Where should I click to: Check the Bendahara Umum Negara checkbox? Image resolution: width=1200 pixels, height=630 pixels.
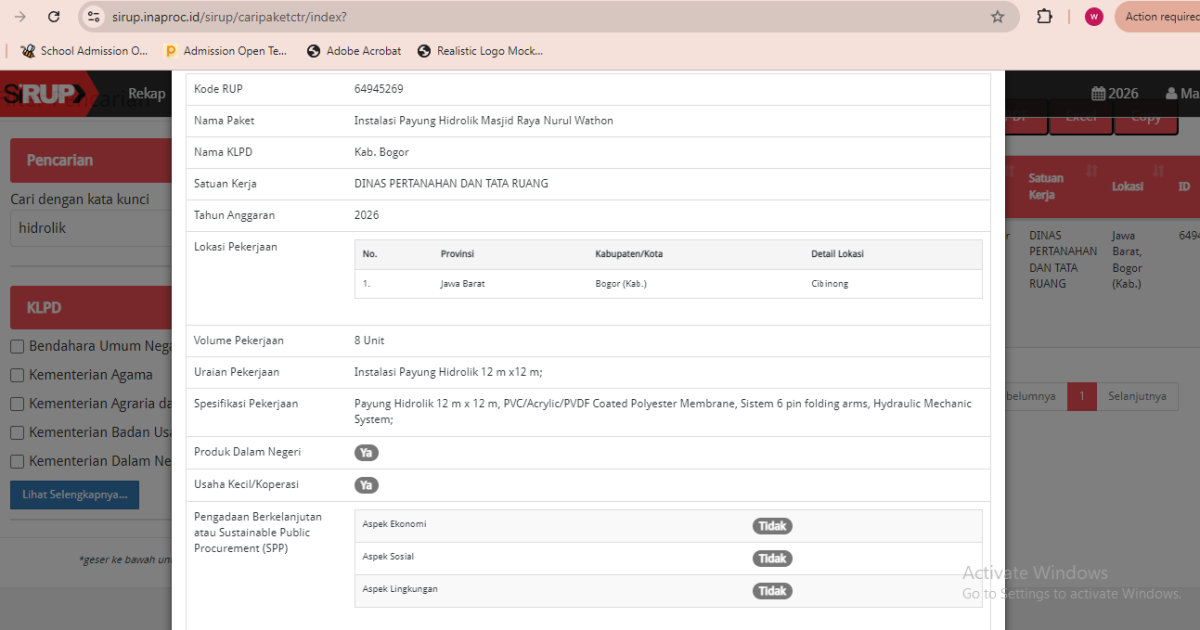pos(17,346)
